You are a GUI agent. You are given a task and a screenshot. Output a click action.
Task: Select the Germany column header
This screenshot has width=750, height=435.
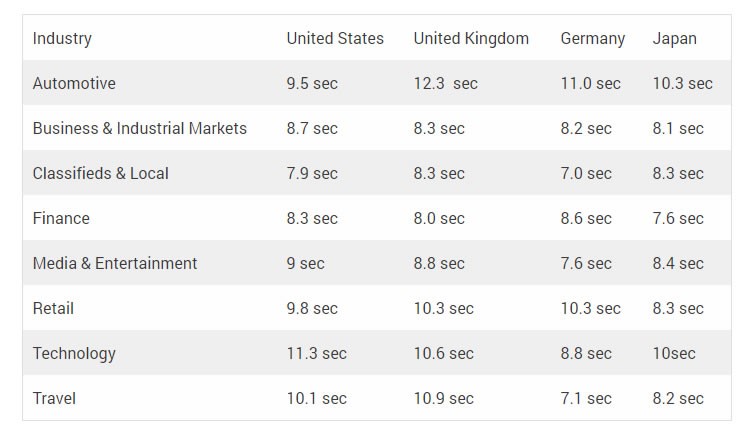[593, 38]
